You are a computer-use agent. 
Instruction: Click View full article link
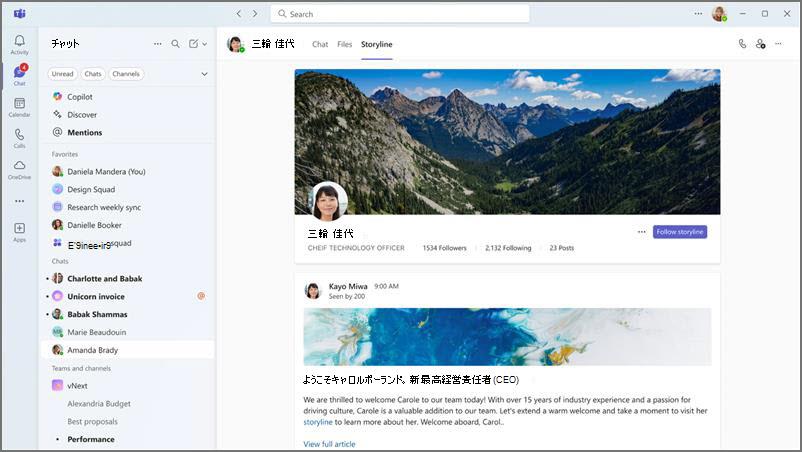tap(329, 444)
